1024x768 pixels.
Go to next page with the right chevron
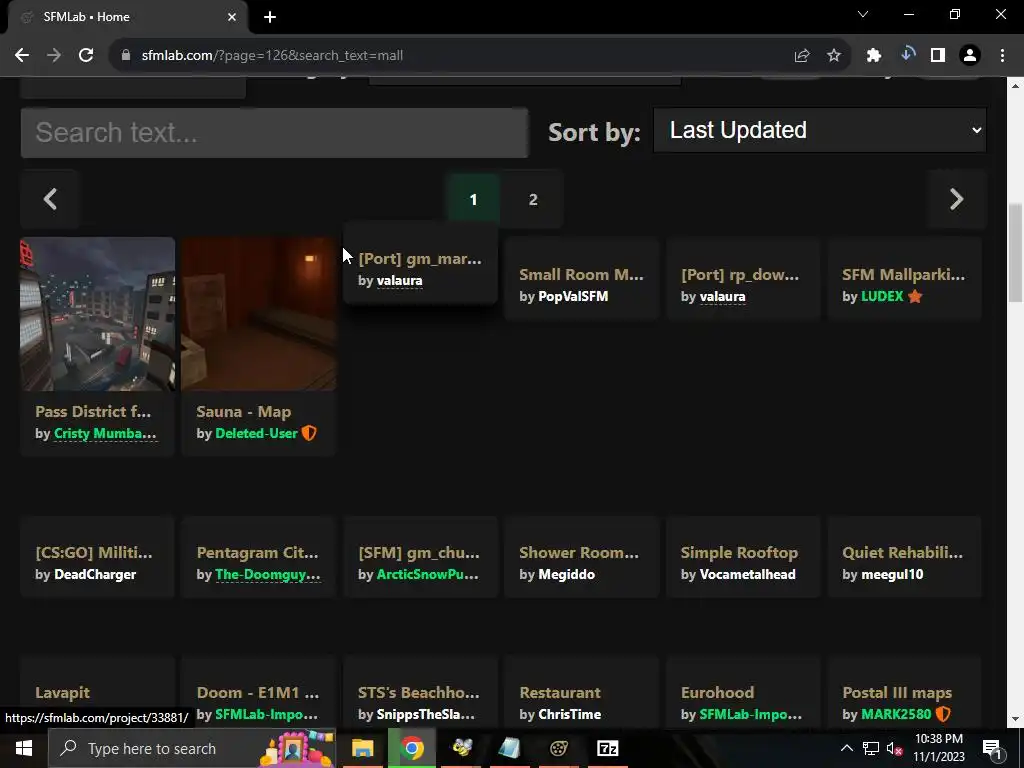pos(956,199)
